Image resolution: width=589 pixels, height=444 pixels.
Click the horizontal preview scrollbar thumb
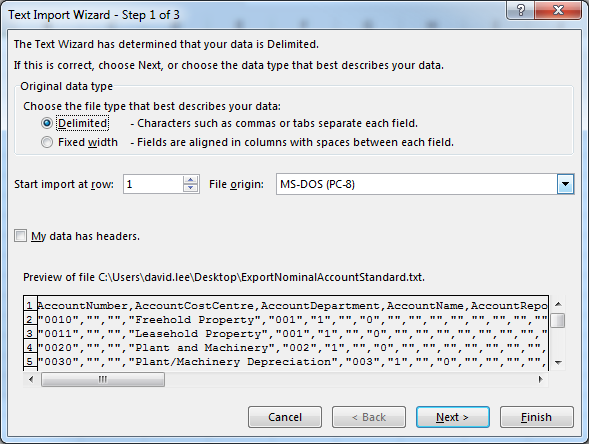click(x=103, y=380)
